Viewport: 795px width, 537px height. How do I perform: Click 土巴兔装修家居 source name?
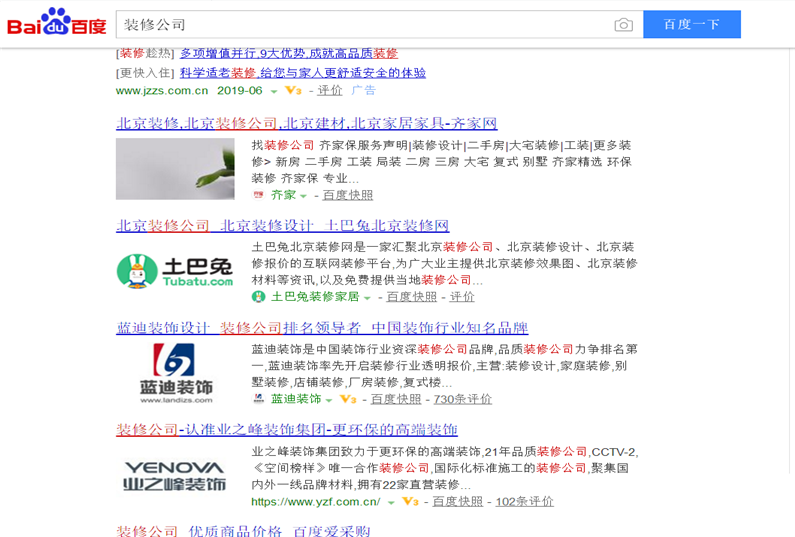315,297
